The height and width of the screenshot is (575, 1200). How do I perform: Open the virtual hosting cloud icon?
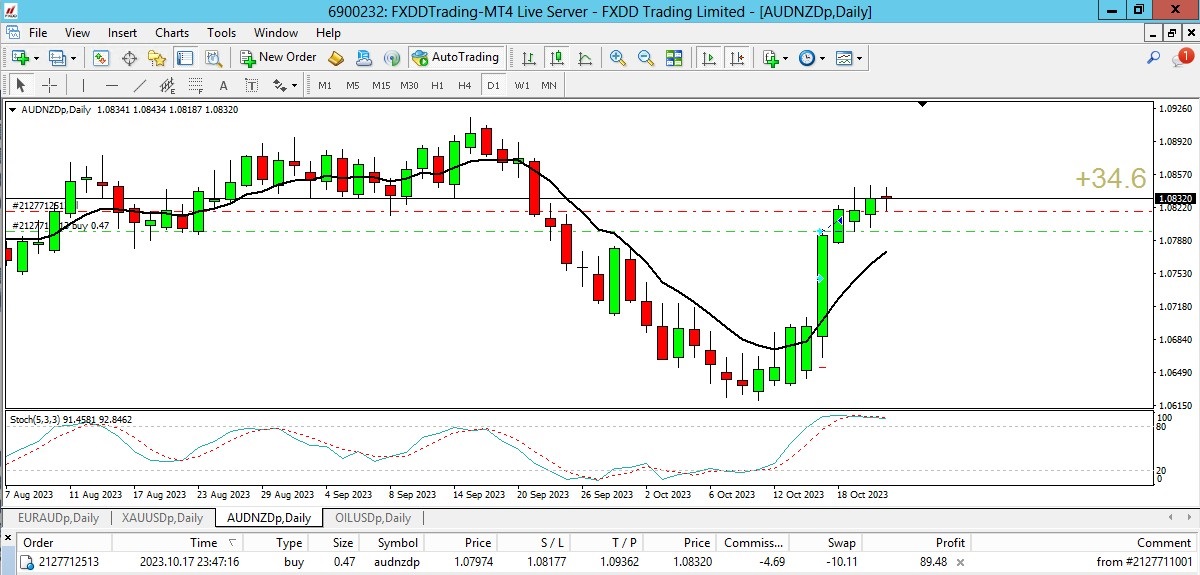[x=364, y=58]
